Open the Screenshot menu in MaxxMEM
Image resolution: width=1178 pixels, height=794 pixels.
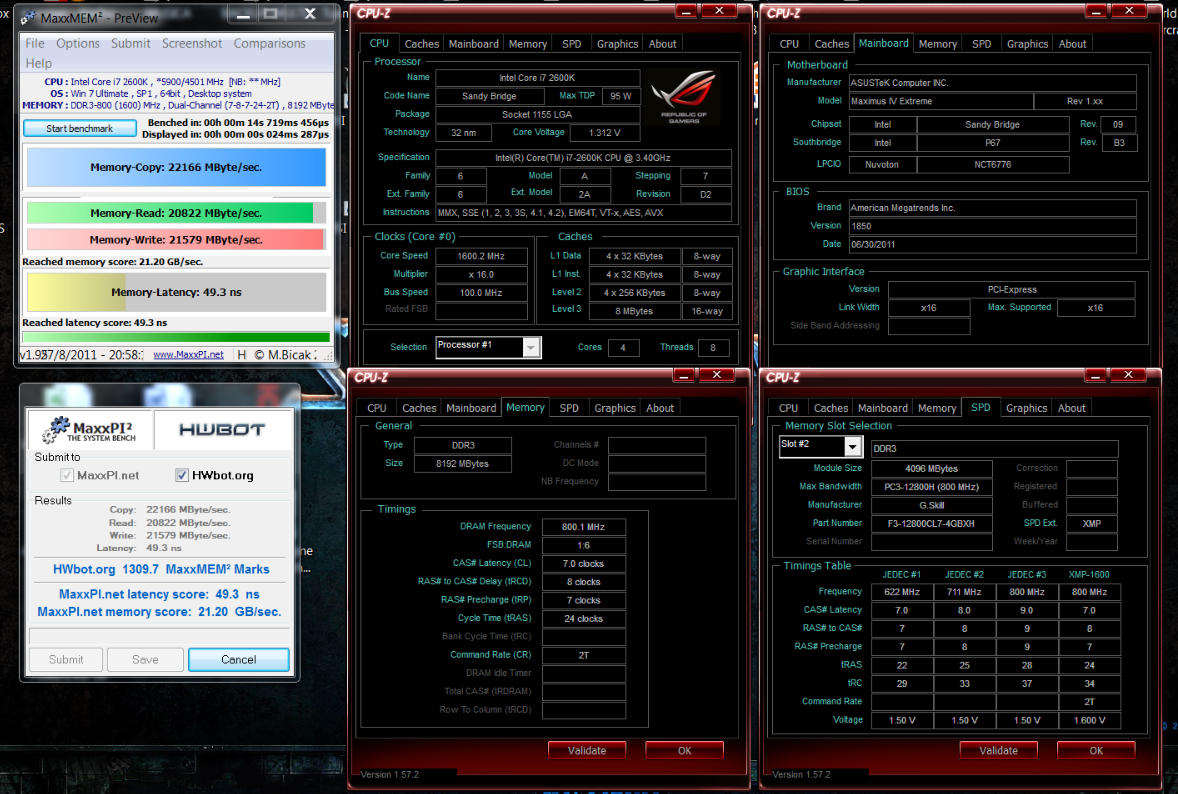pos(192,44)
